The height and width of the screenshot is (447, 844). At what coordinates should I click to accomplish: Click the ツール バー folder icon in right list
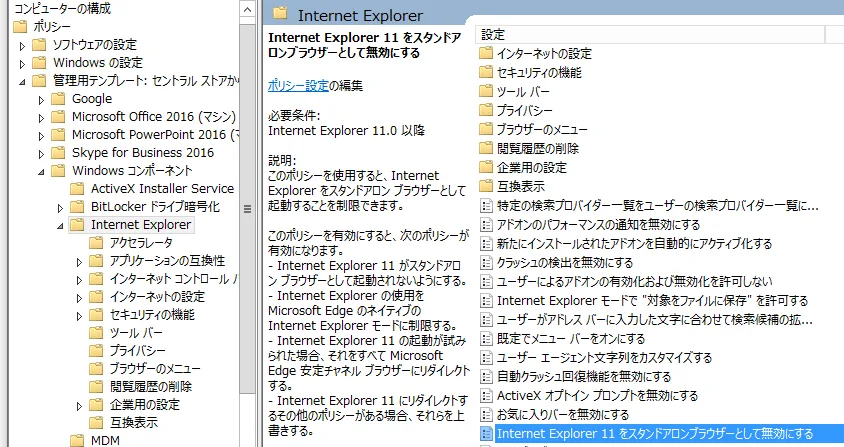click(487, 91)
